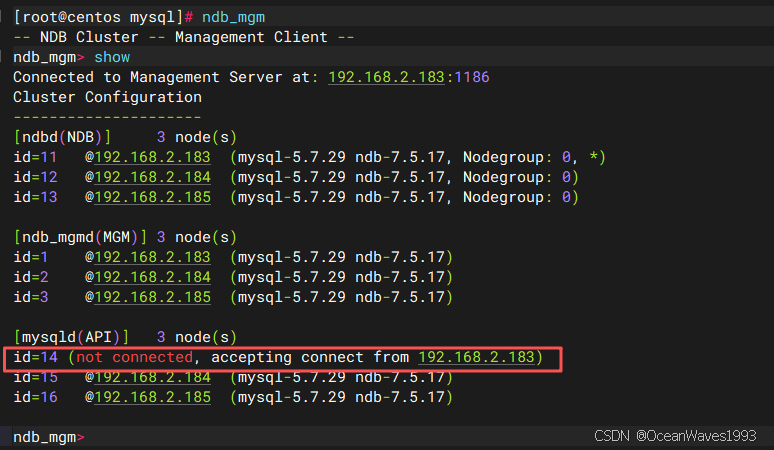Open IP link for ndbd id=13
774x450 pixels.
click(153, 197)
